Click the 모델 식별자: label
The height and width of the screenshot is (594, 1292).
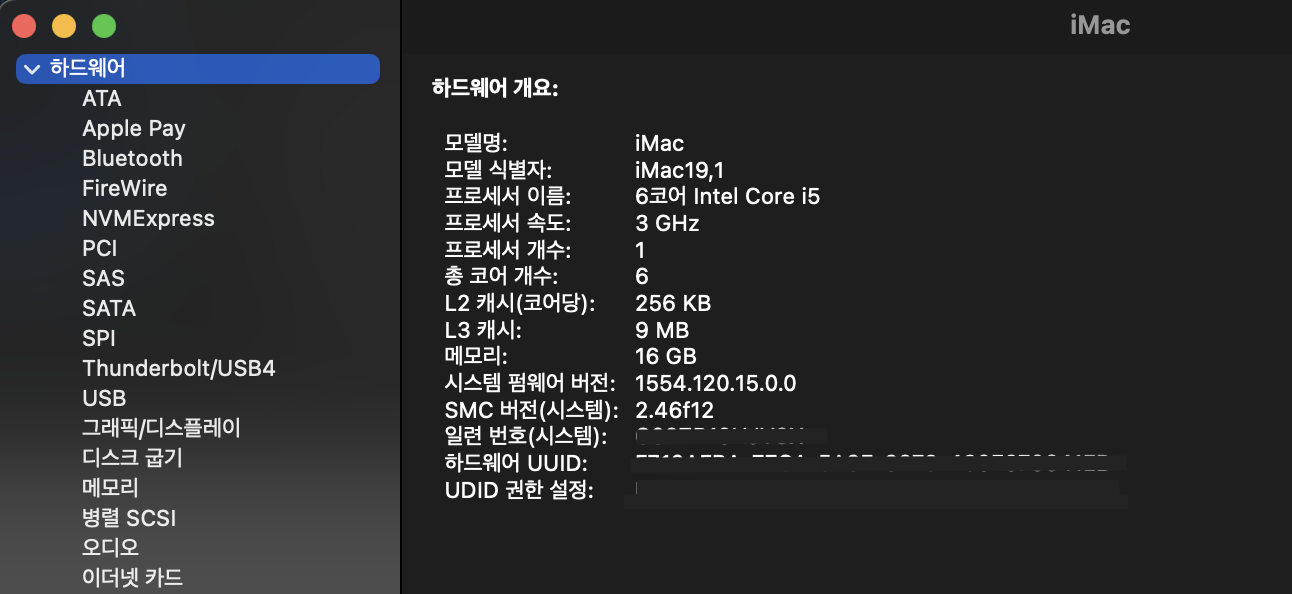[498, 170]
